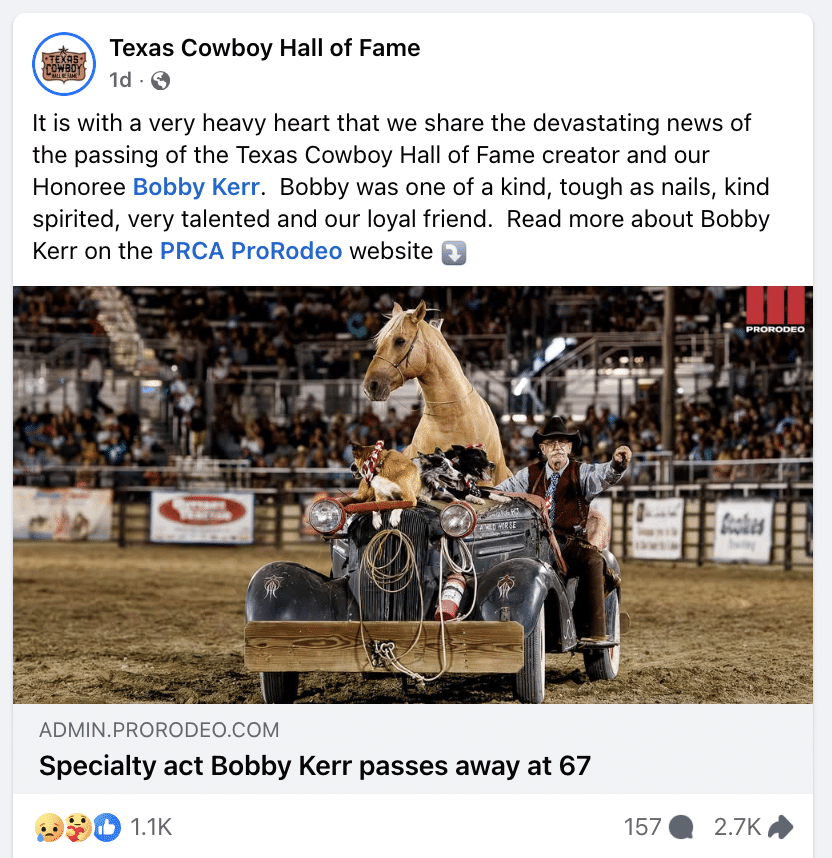Open the Texas Cowboy Hall of Fame page name
The width and height of the screenshot is (832, 858).
tap(264, 48)
